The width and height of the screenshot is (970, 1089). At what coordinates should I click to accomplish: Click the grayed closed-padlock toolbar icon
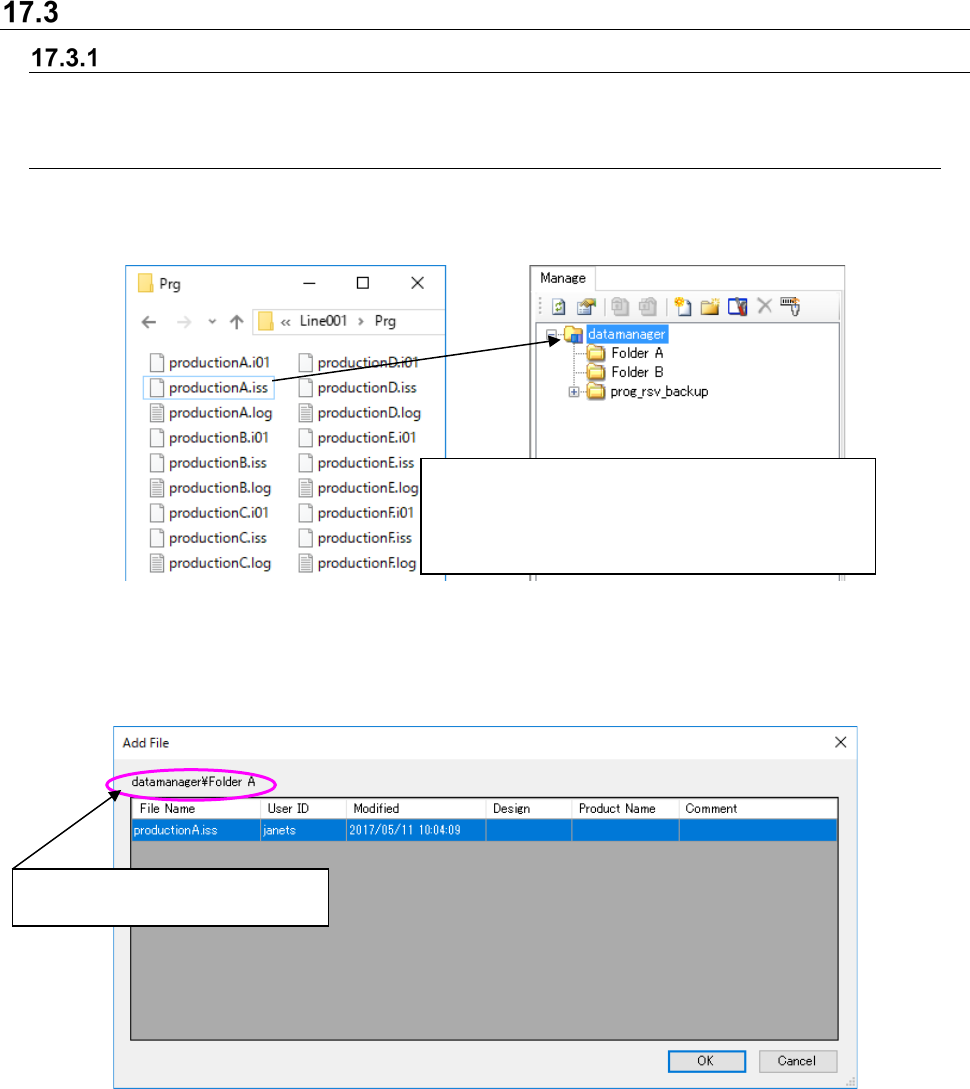click(620, 306)
